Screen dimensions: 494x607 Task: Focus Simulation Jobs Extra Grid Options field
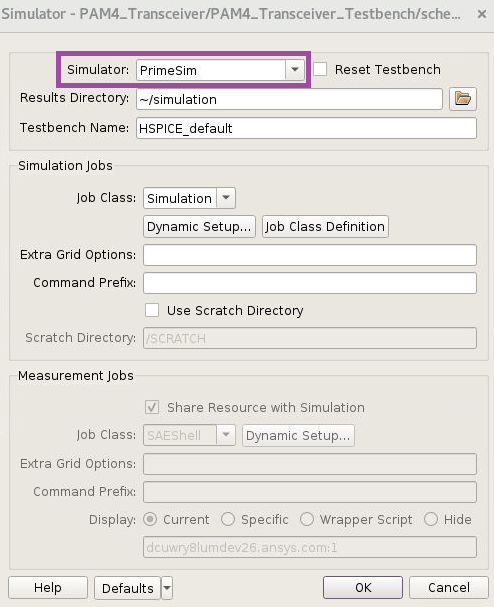point(310,255)
